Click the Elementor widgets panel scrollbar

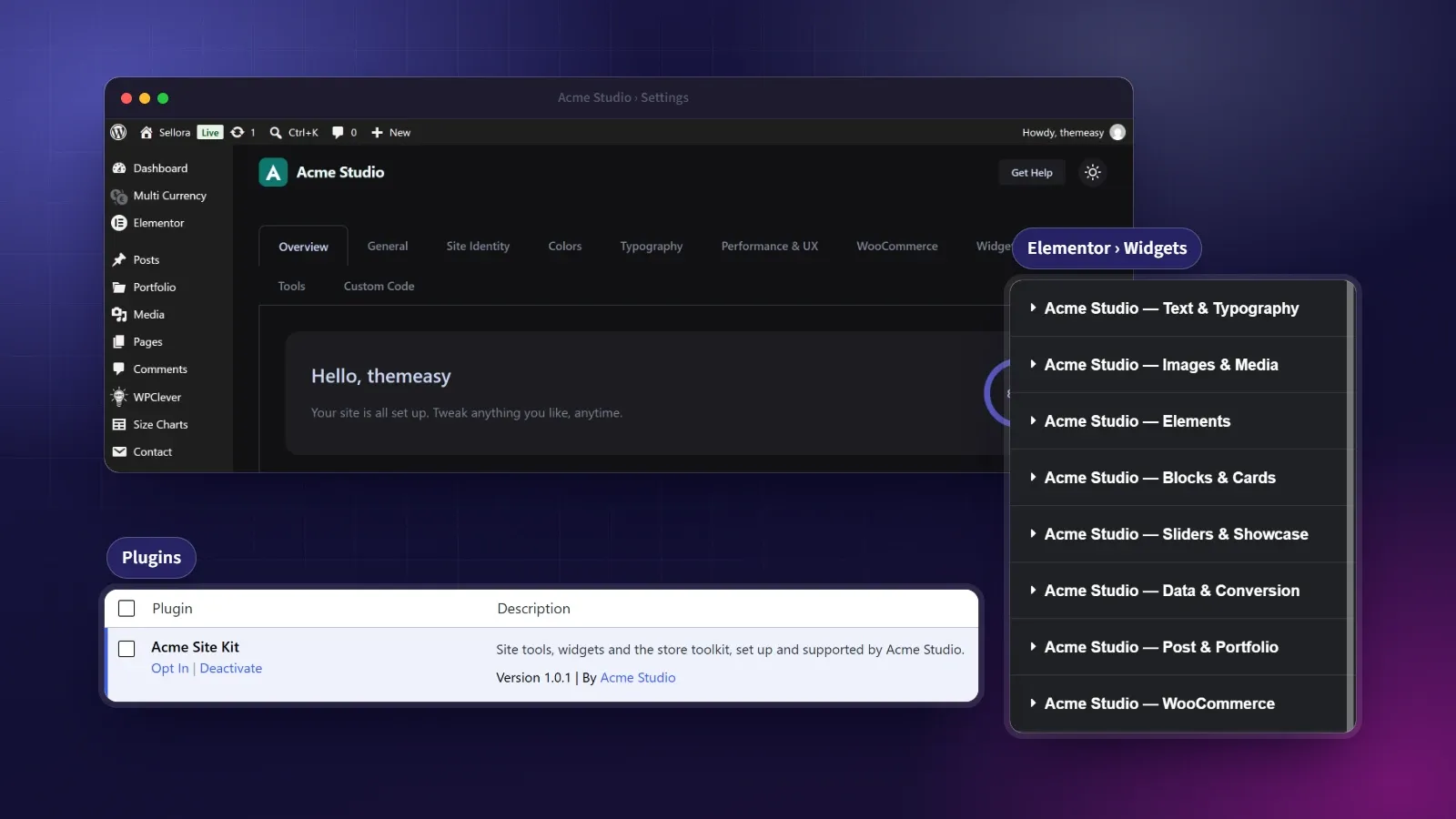(x=1350, y=506)
